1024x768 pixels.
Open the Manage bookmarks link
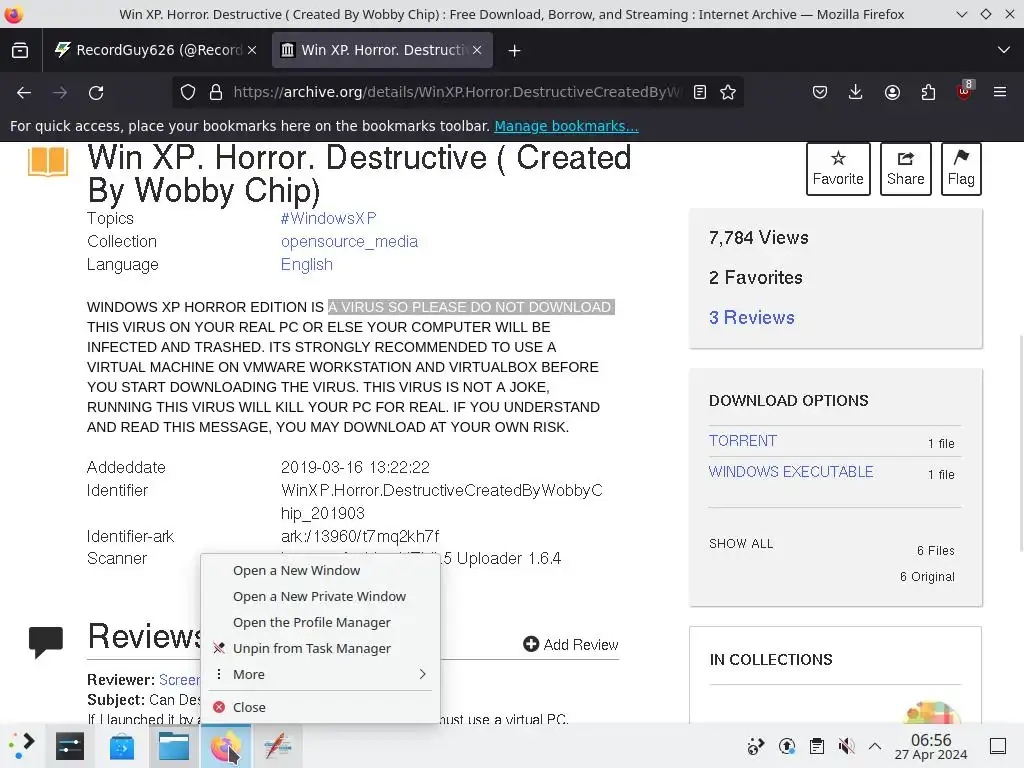point(566,126)
